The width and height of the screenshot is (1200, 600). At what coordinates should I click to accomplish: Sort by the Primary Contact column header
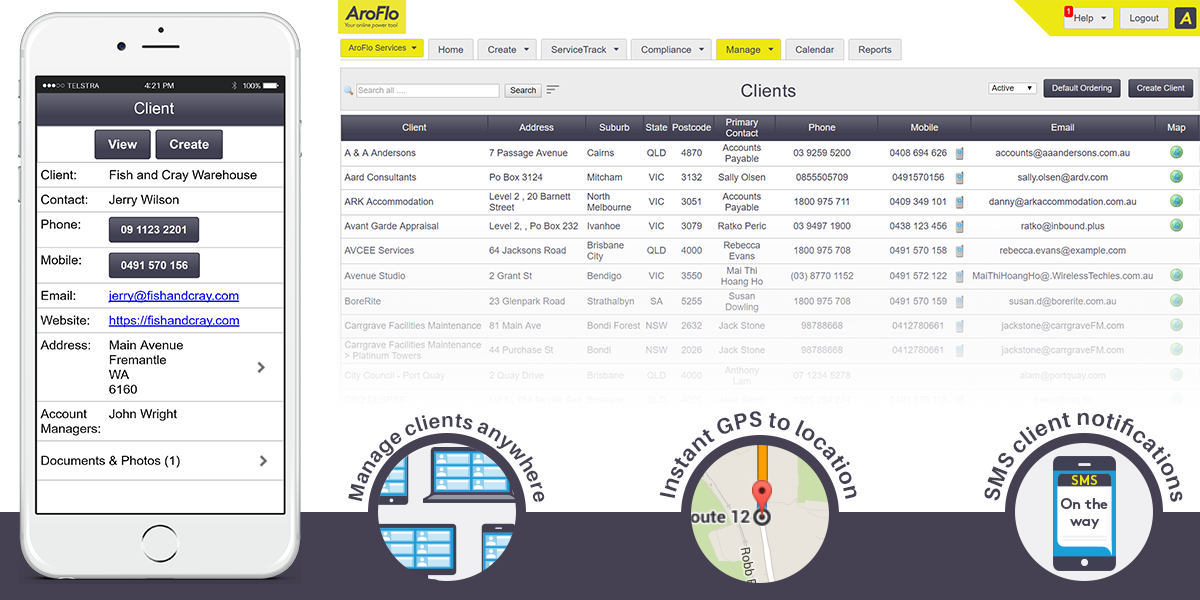pyautogui.click(x=742, y=127)
